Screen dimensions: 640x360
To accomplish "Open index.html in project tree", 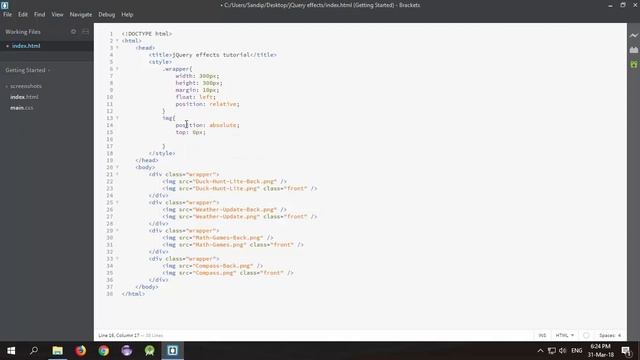I will pos(24,97).
